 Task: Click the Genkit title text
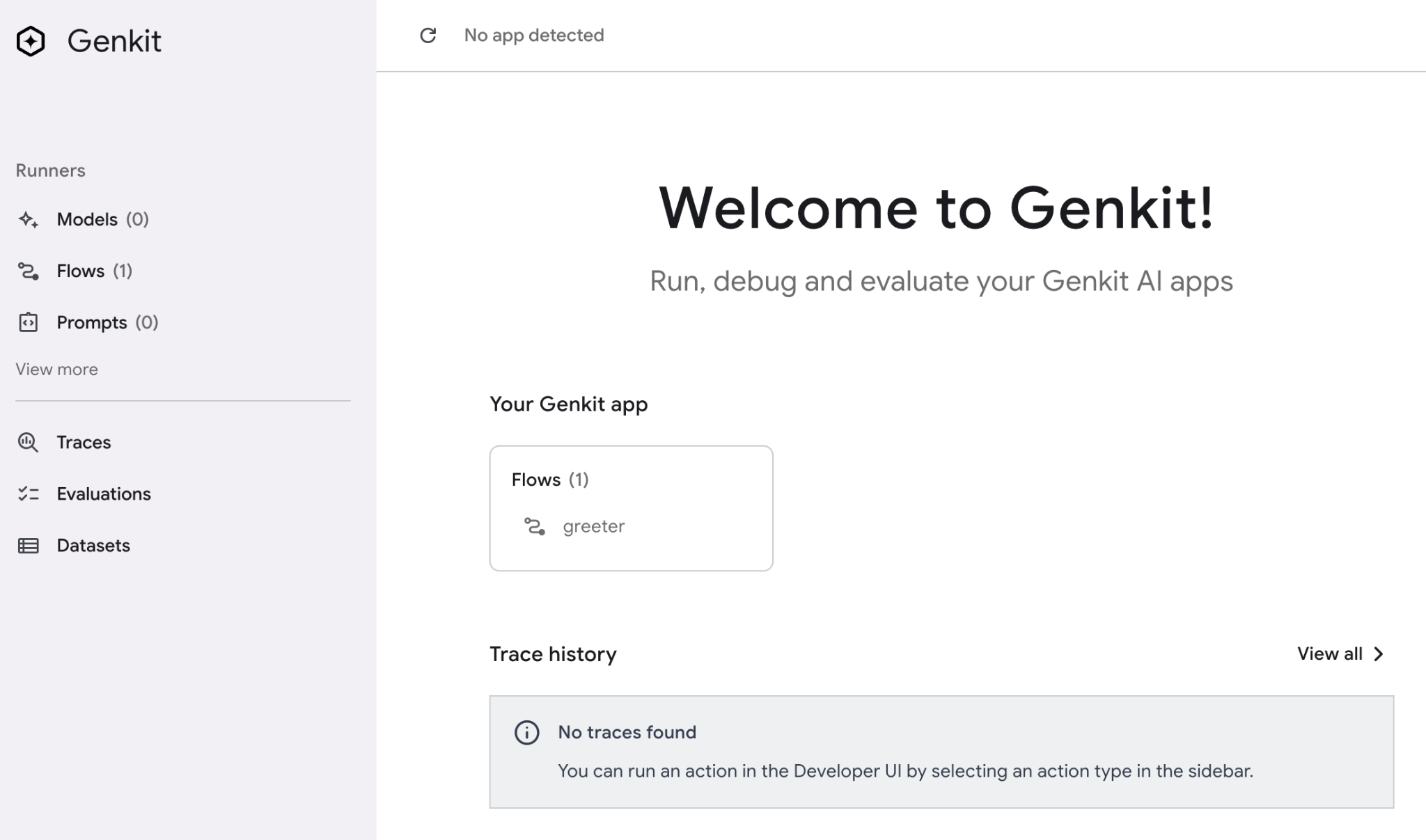tap(114, 42)
